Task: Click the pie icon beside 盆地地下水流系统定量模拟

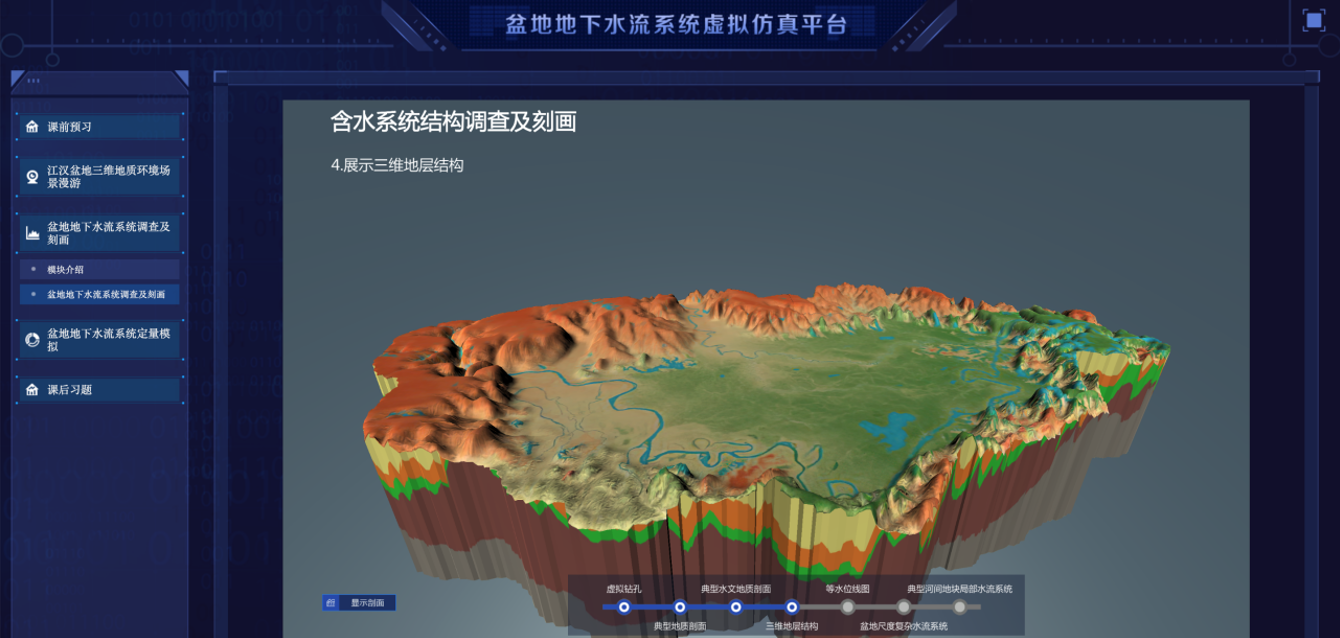Action: click(32, 340)
